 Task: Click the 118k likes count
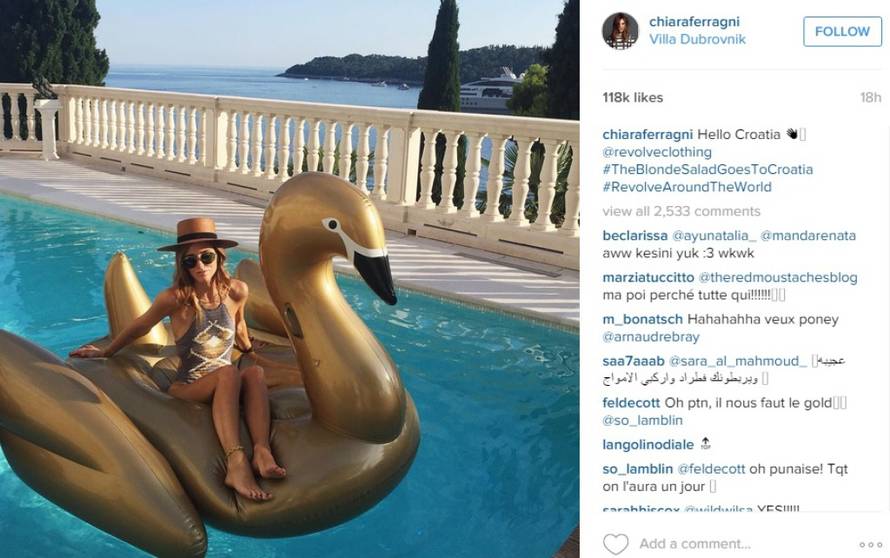pyautogui.click(x=633, y=98)
